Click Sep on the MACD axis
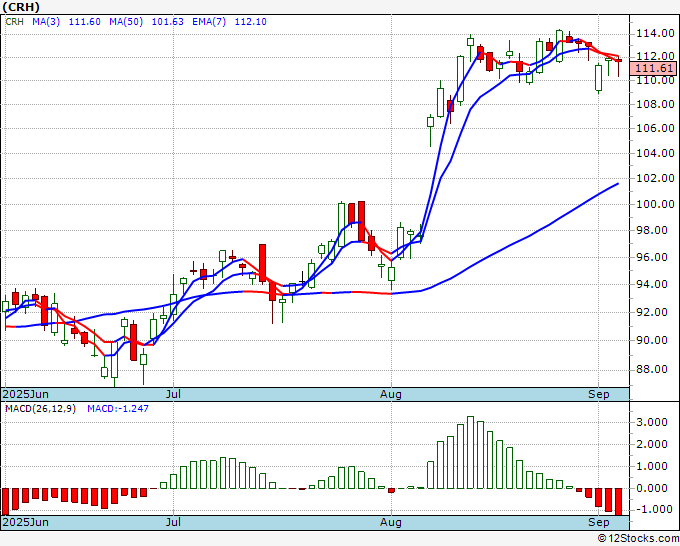The width and height of the screenshot is (680, 546). (x=599, y=522)
